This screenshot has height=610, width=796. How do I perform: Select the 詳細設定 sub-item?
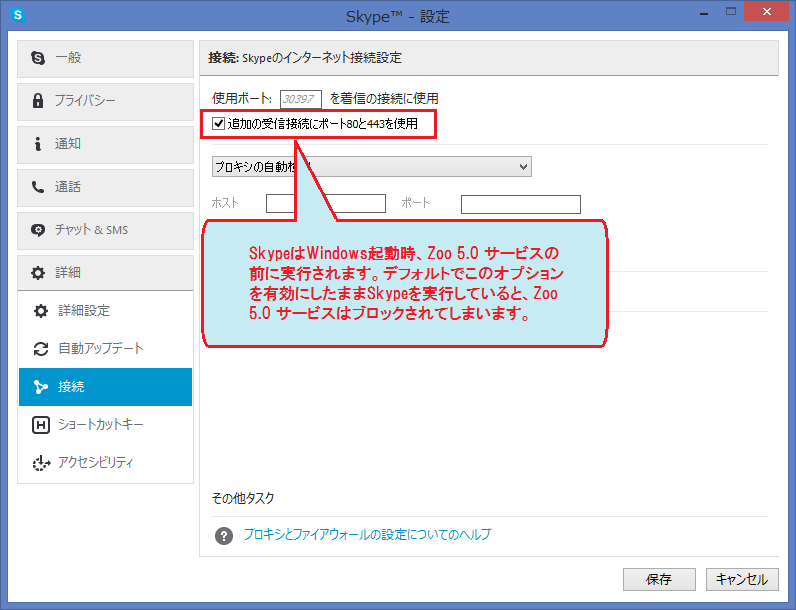(x=106, y=311)
